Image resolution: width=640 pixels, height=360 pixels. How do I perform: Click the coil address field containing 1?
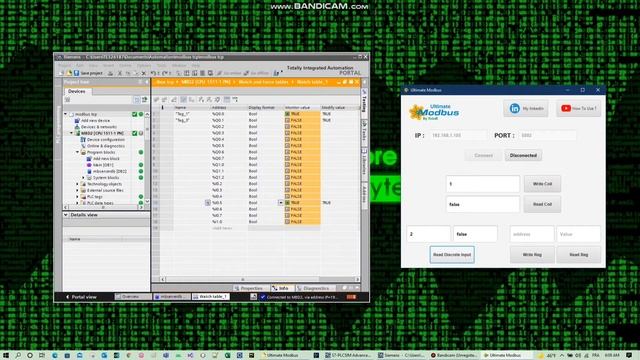coord(482,184)
